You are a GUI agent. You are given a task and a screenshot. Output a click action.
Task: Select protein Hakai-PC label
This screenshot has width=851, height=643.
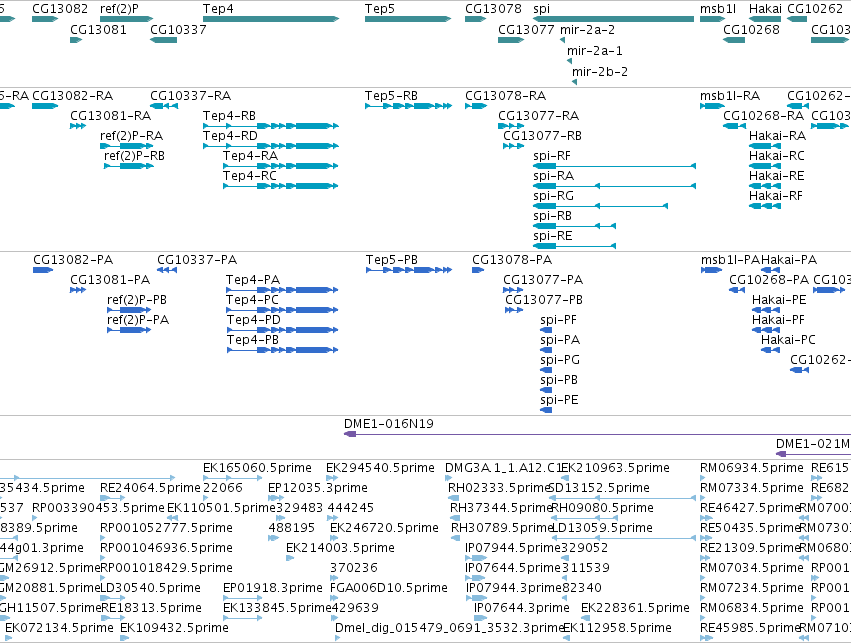tap(788, 340)
